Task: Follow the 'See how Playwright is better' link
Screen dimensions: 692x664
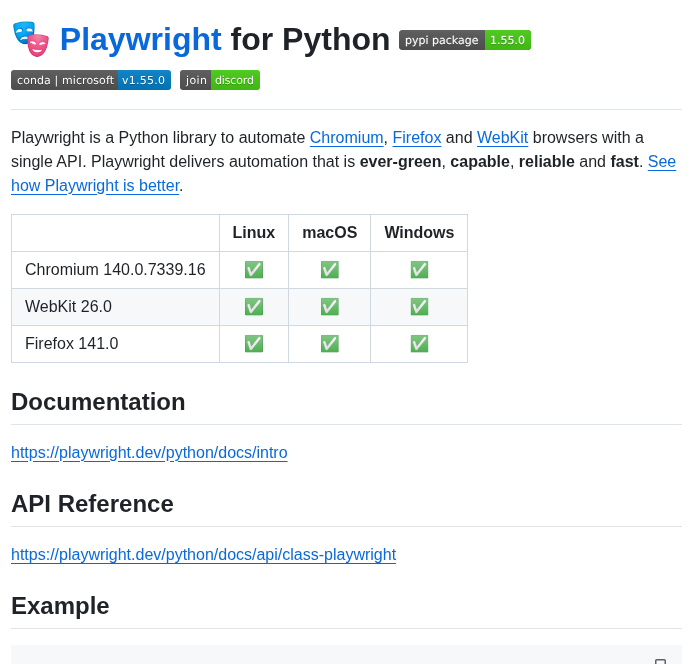Action: point(95,186)
